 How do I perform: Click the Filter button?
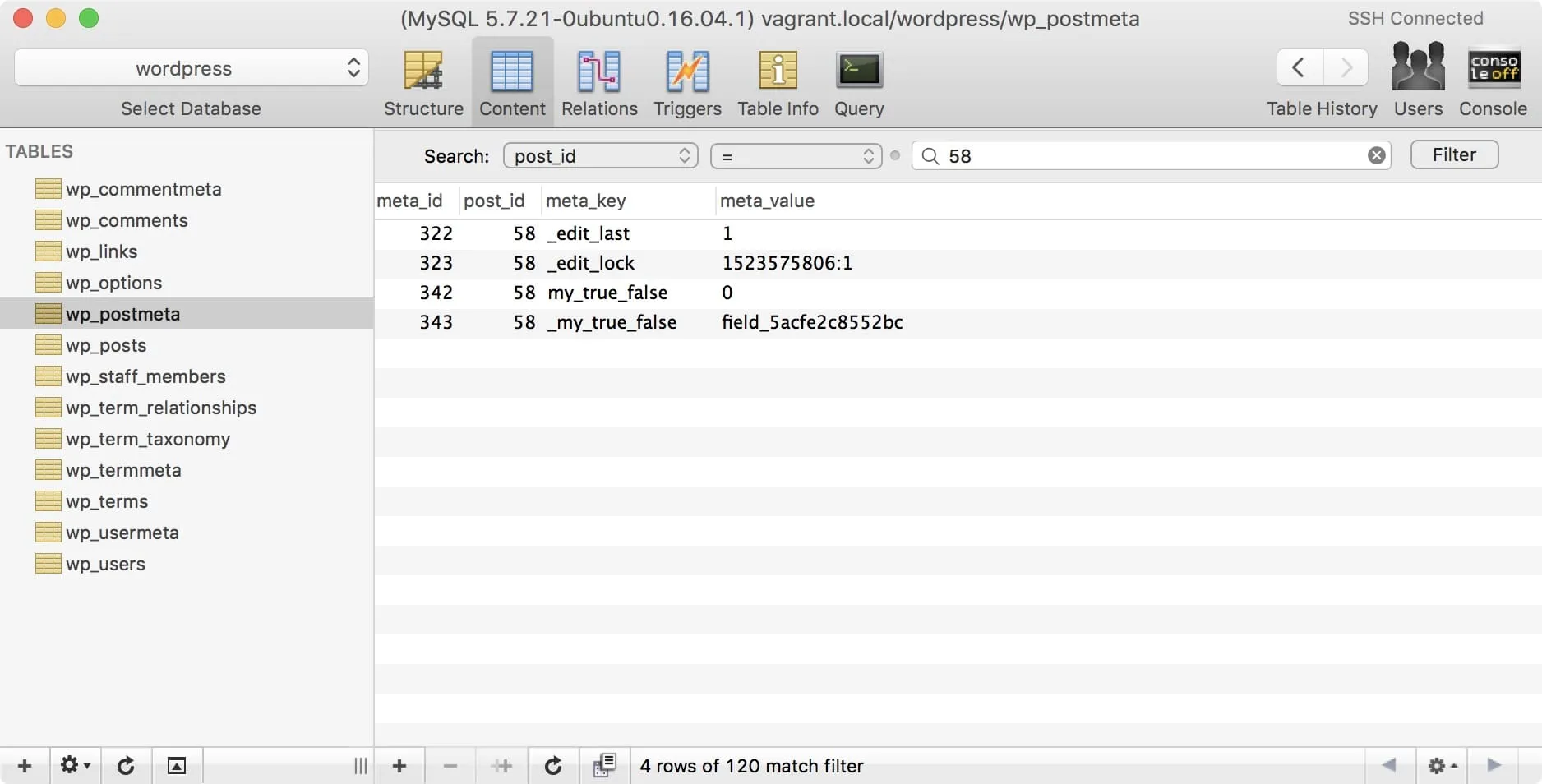pos(1453,155)
